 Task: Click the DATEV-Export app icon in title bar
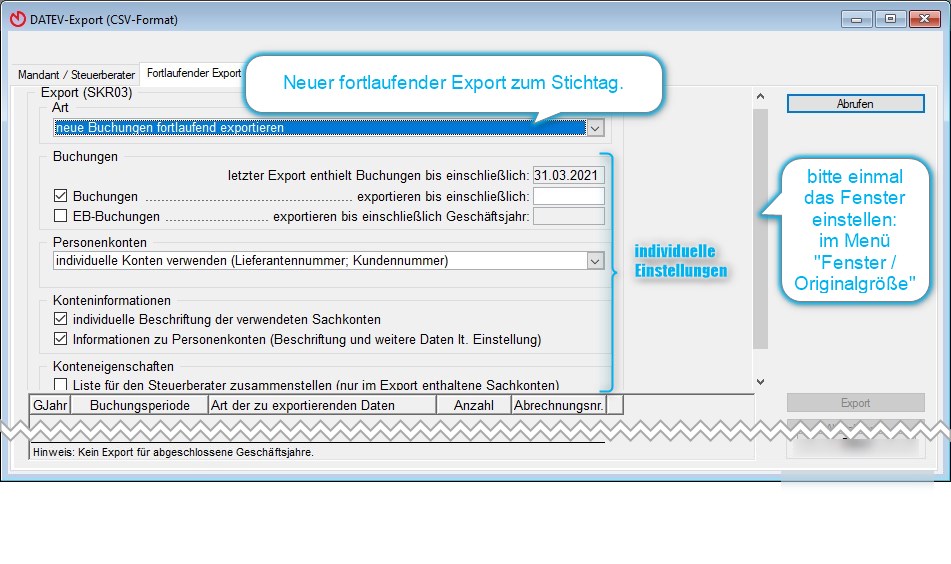coord(18,19)
